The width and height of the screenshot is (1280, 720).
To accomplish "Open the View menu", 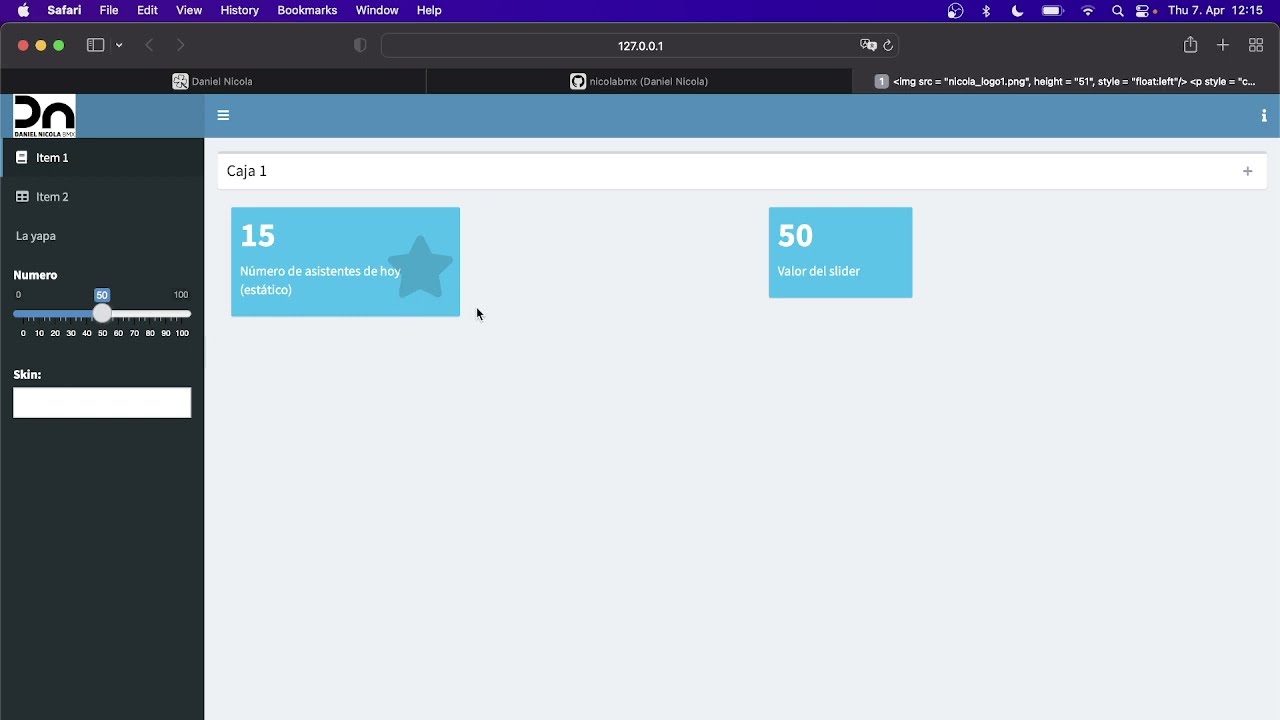I will click(189, 10).
